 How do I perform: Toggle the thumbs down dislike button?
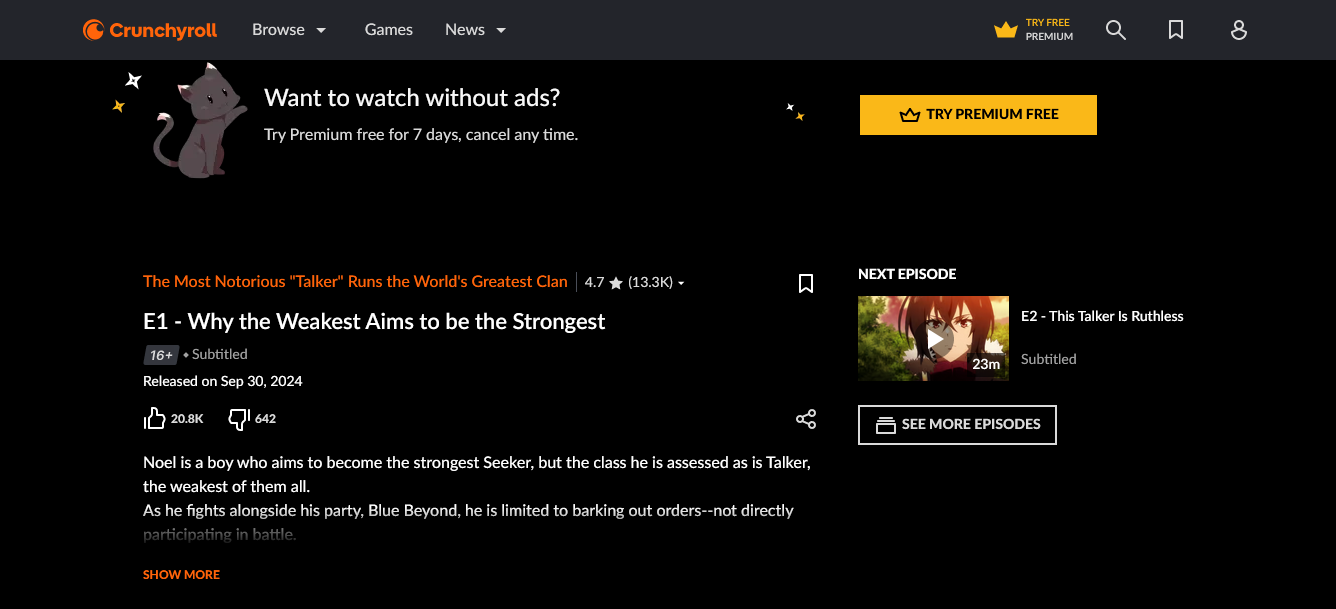[x=239, y=419]
